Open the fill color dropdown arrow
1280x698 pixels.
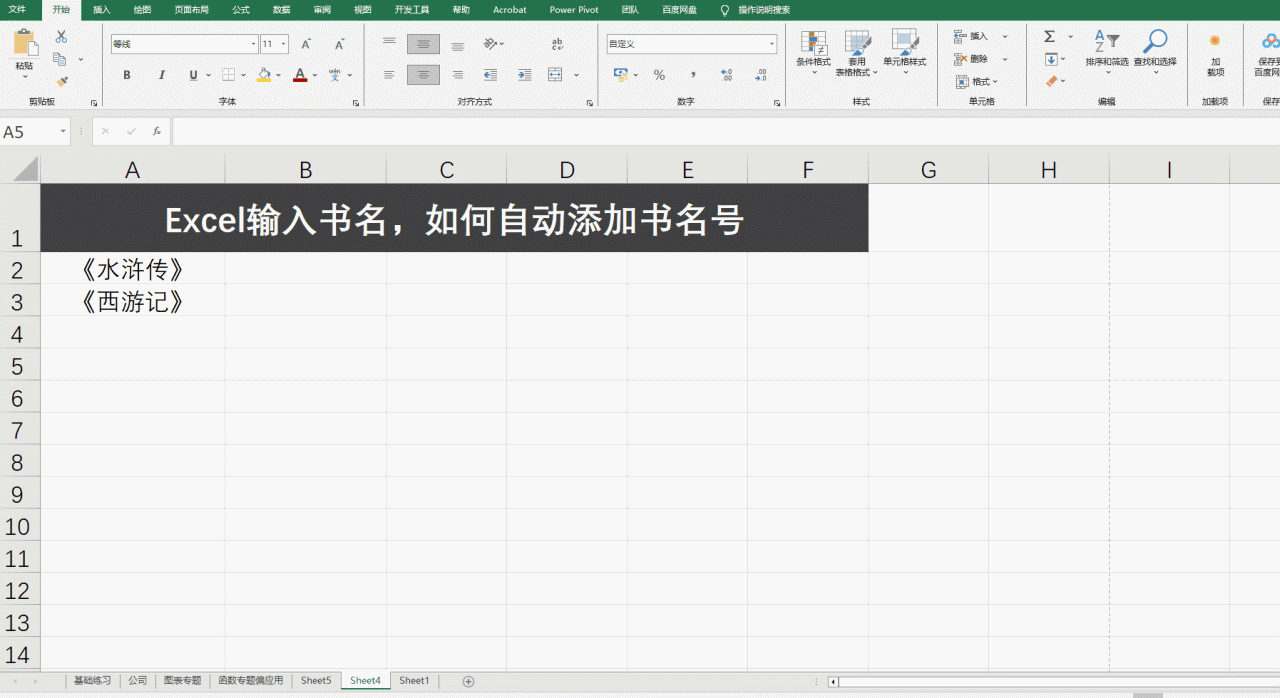tap(277, 75)
